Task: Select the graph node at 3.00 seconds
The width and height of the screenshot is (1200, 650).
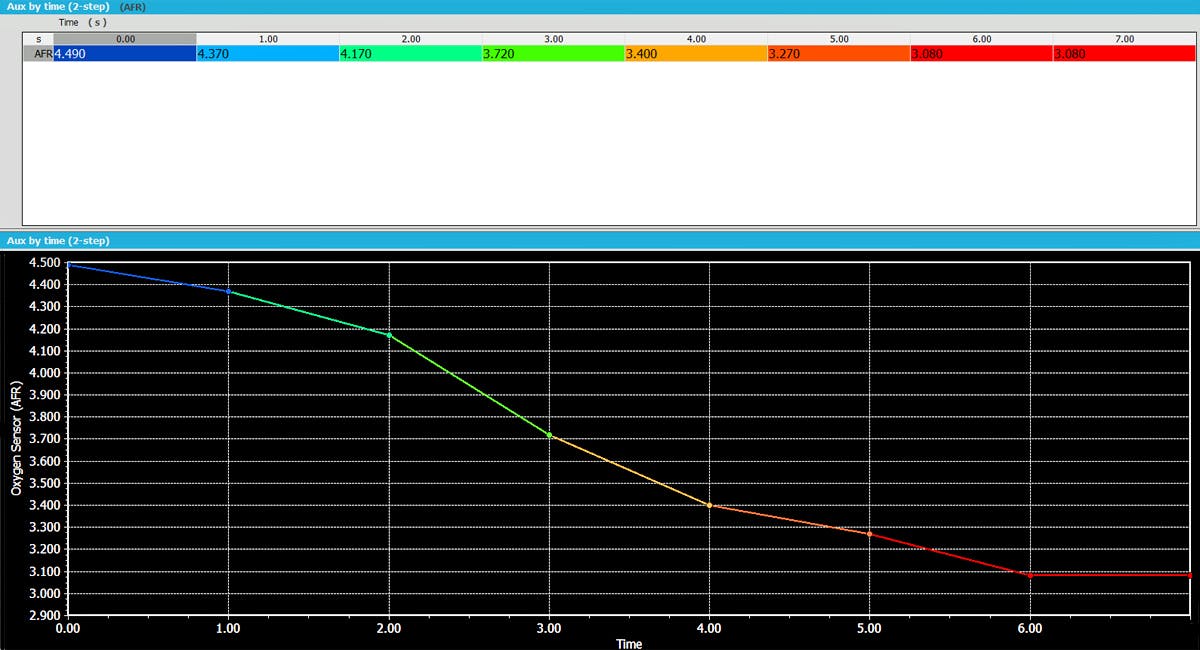Action: [x=549, y=435]
